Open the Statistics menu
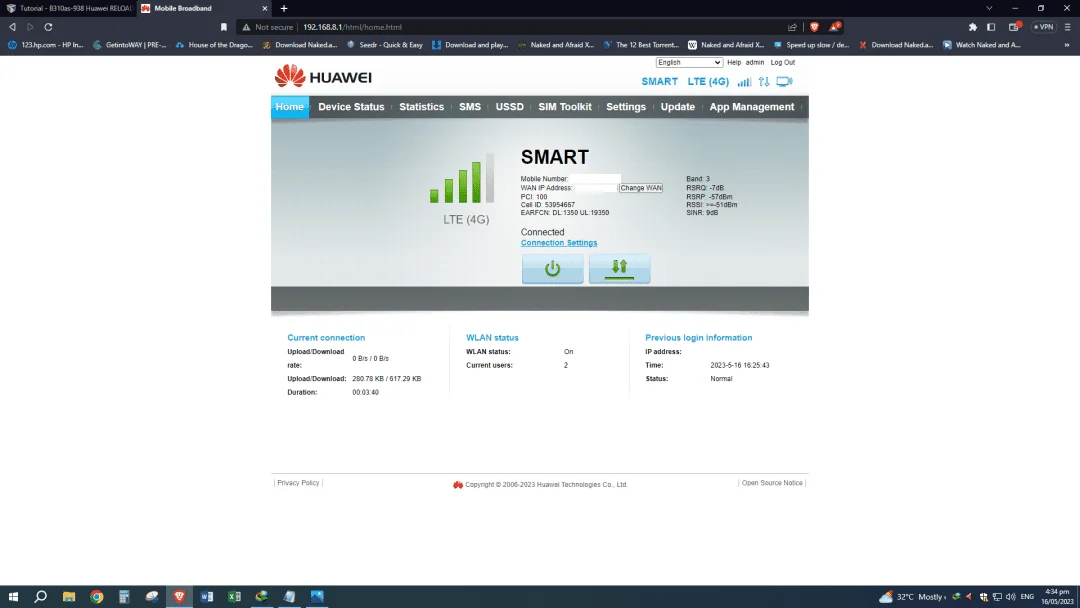Viewport: 1080px width, 608px height. pyautogui.click(x=422, y=107)
